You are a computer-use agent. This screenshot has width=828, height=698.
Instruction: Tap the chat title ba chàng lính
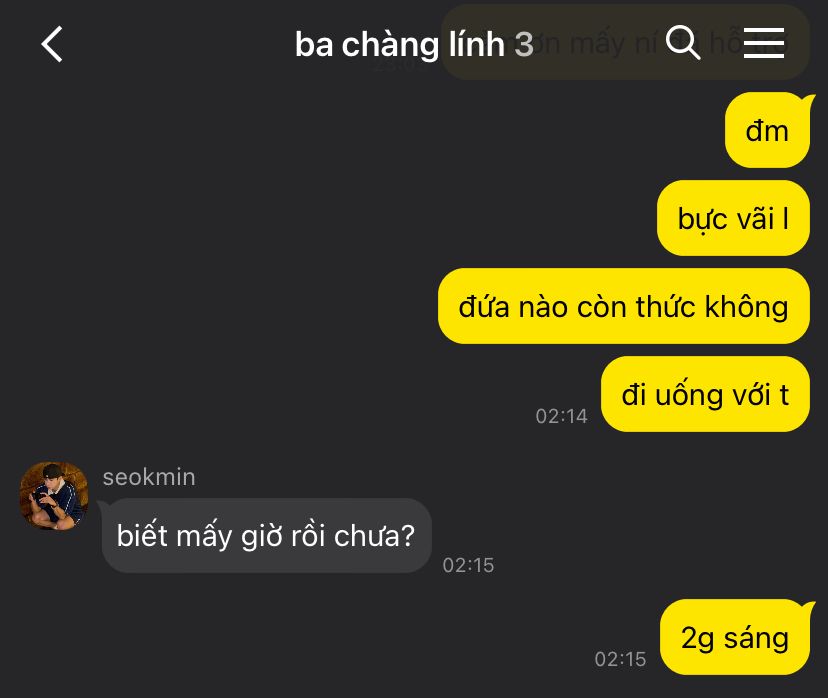[x=400, y=44]
